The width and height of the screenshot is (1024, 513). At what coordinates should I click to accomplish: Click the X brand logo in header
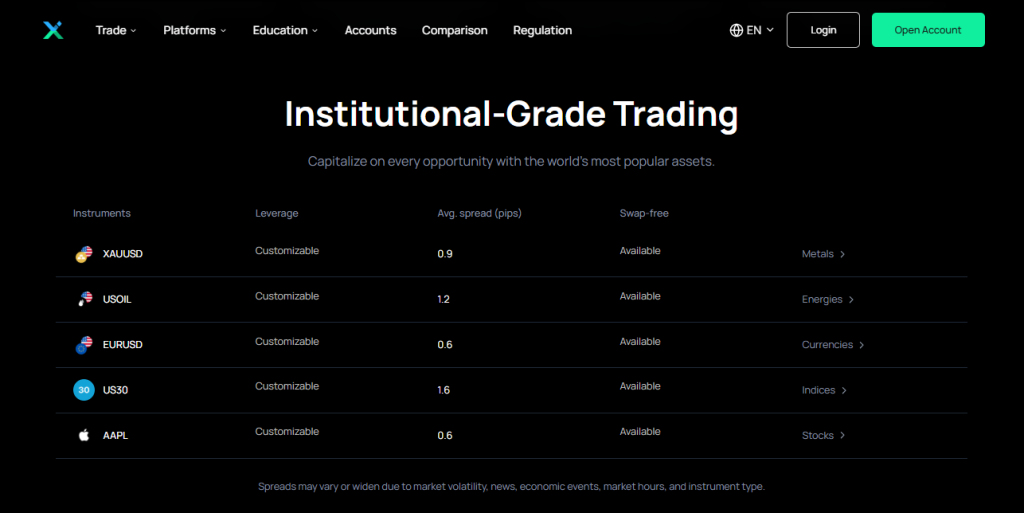tap(53, 30)
